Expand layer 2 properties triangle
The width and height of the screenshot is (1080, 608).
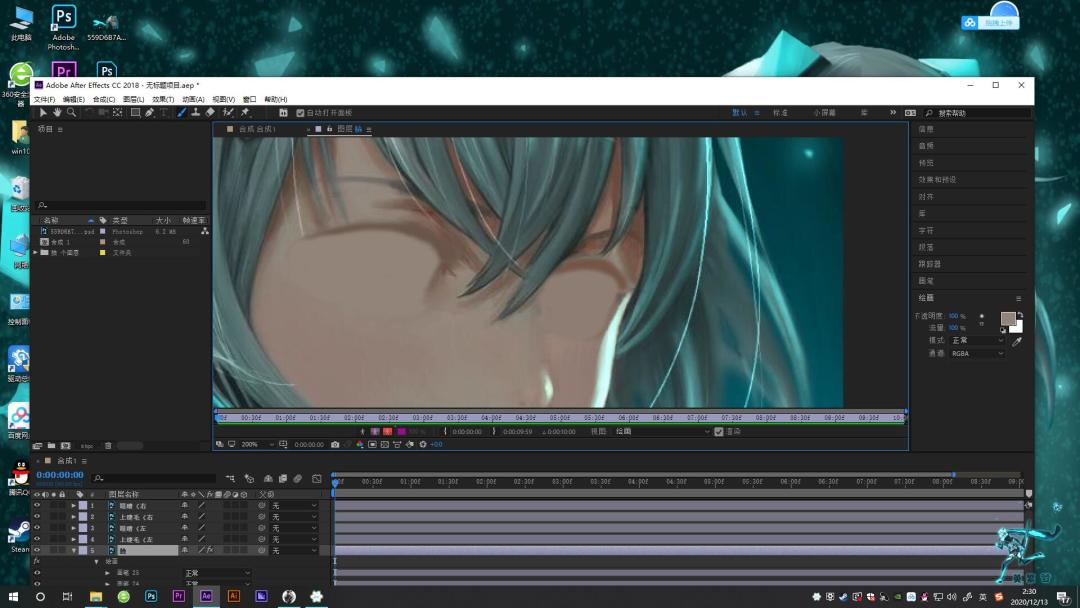click(74, 516)
